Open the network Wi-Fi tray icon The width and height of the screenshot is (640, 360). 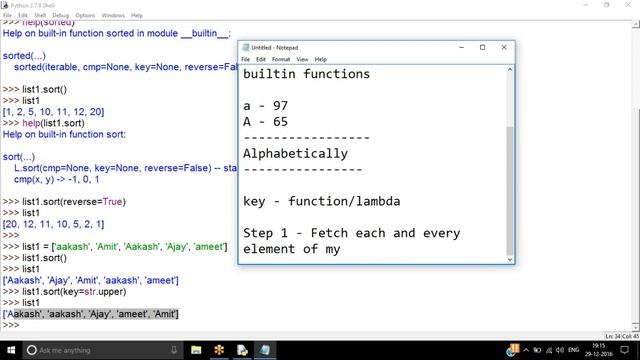(x=549, y=350)
